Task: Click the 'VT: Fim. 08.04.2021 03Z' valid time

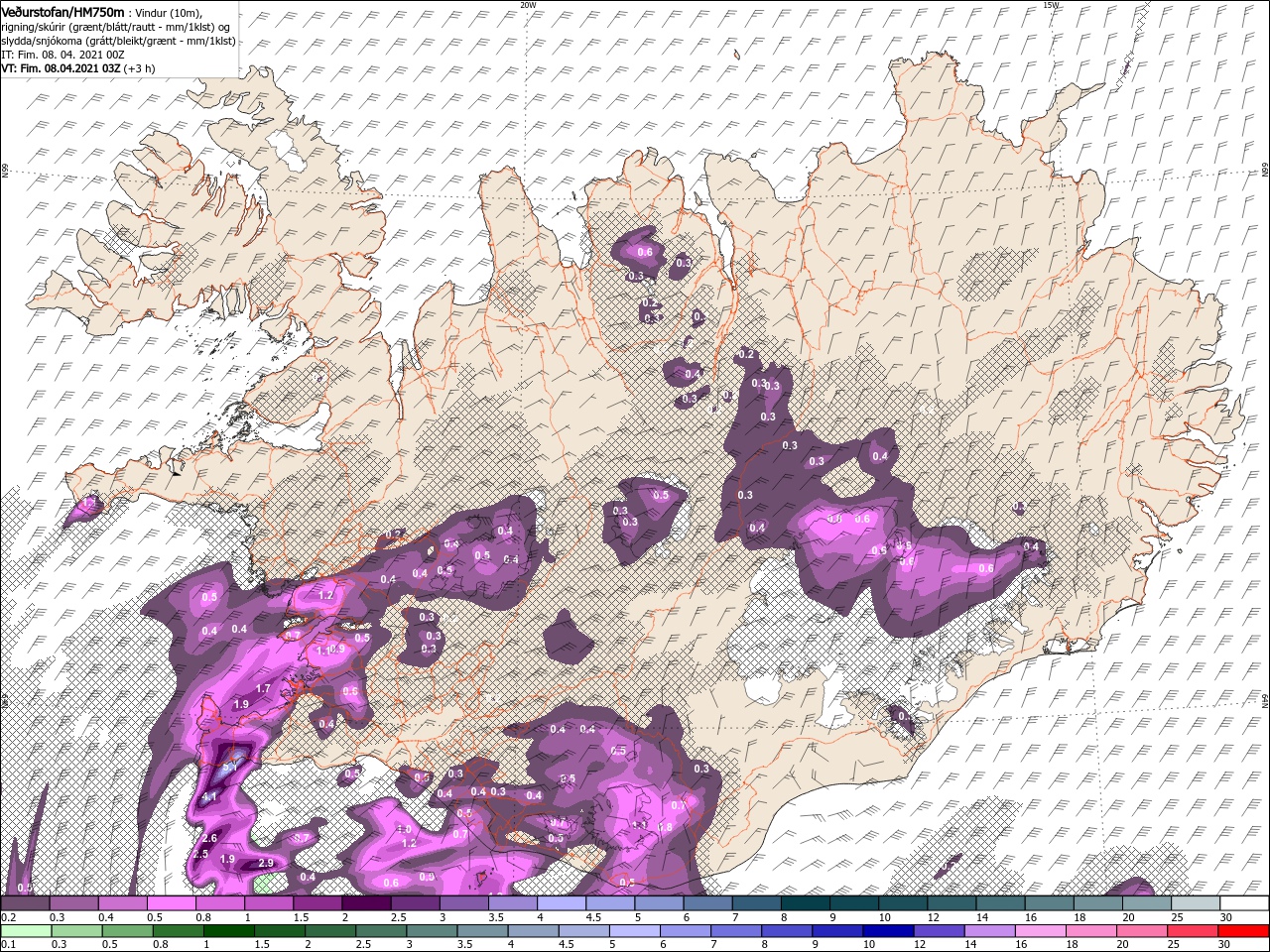Action: pos(62,68)
